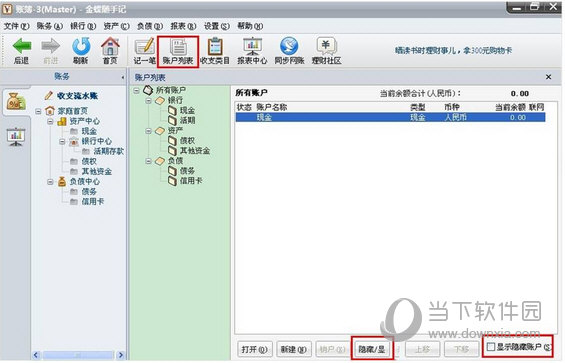Viewport: 565px width, 363px height.
Task: Click folder icon beside 银行 category
Action: pos(160,101)
